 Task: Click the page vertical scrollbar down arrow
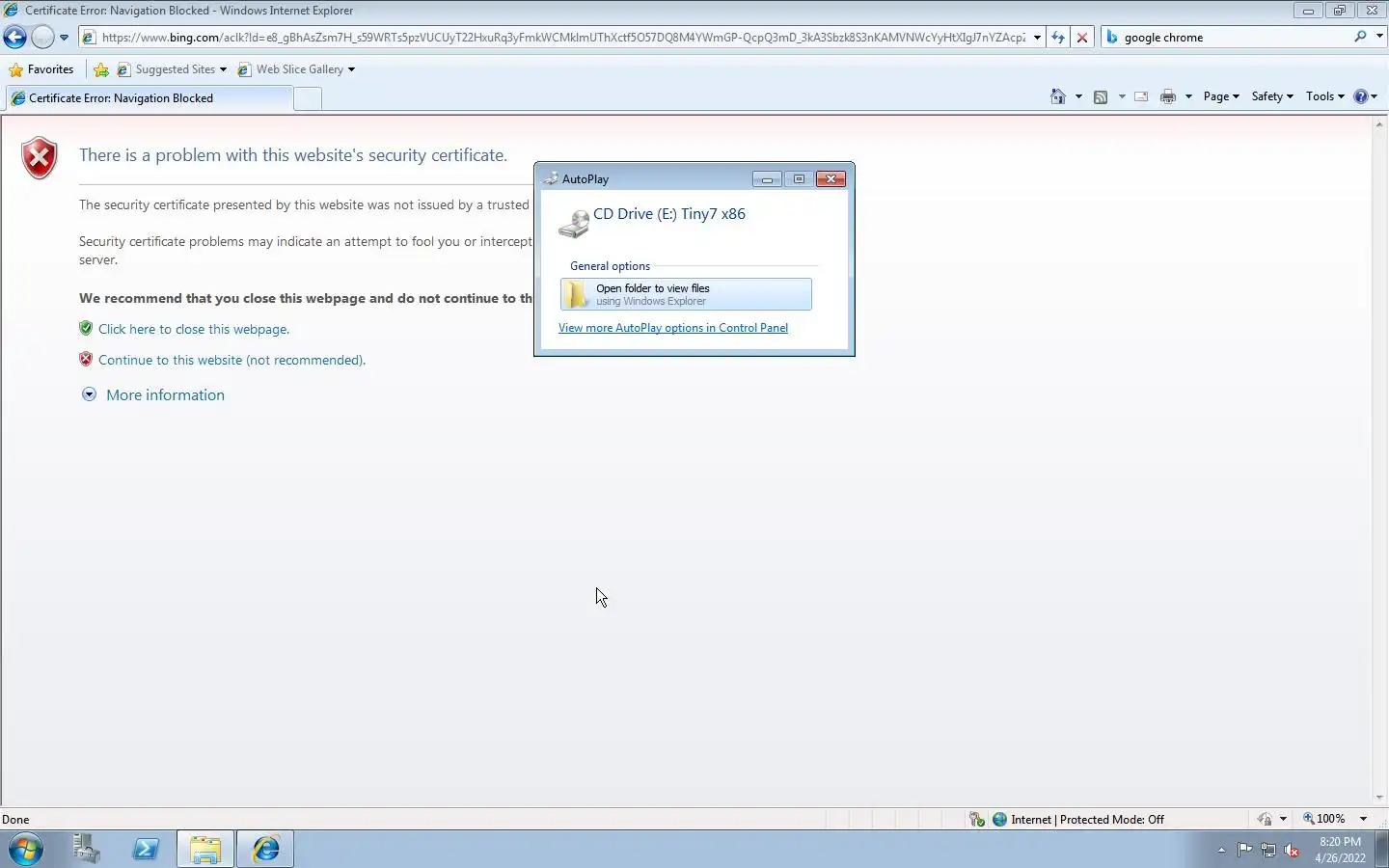(1379, 798)
